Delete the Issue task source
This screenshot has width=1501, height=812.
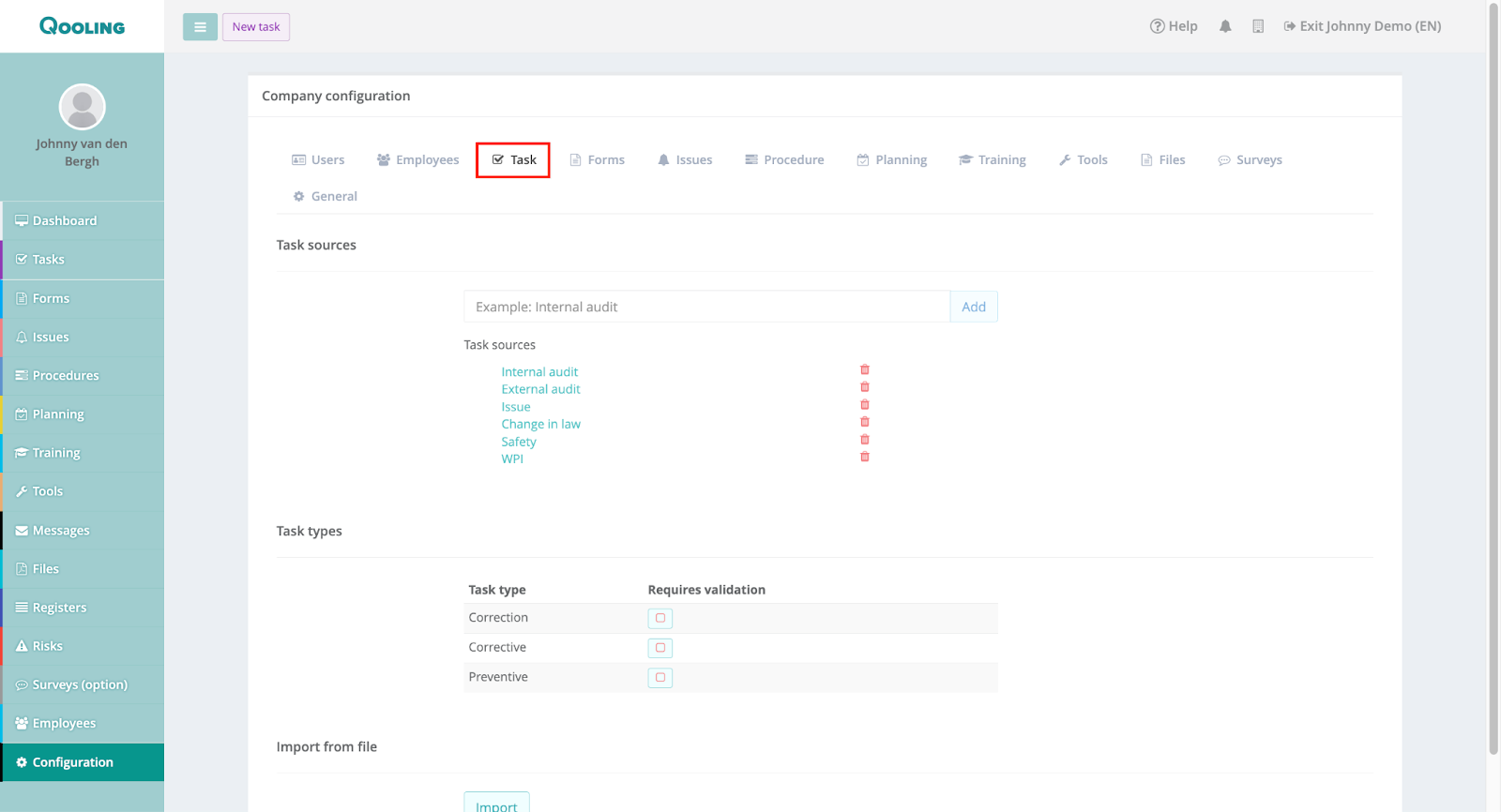[865, 405]
